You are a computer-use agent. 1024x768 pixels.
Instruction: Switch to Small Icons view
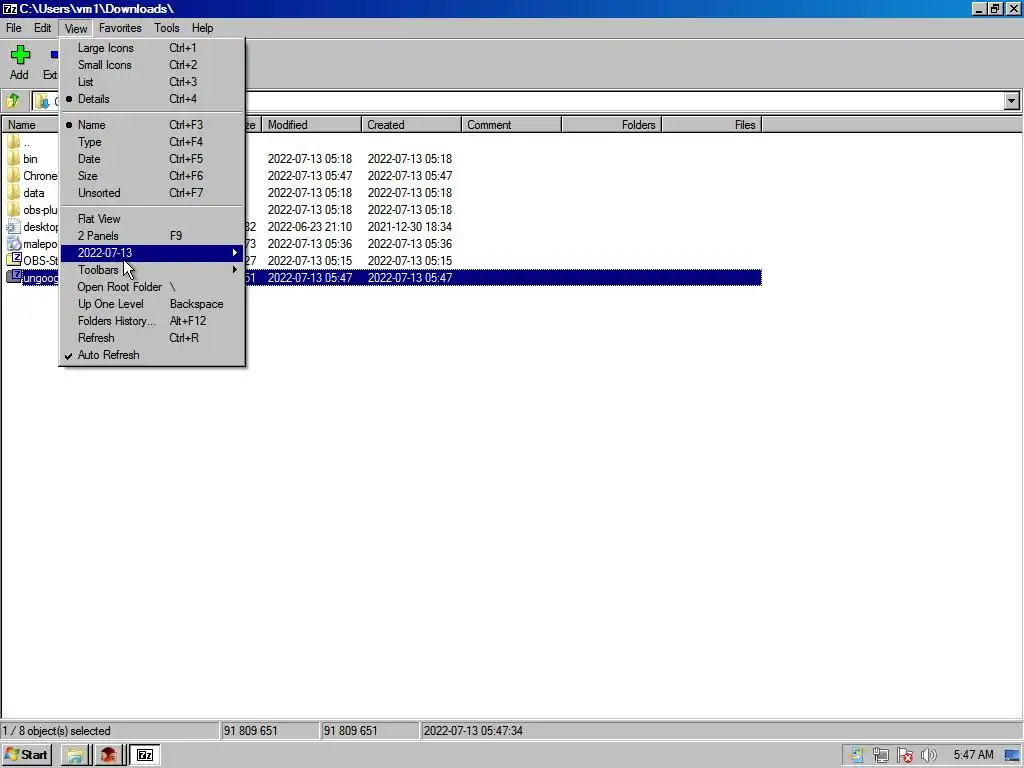(152, 65)
